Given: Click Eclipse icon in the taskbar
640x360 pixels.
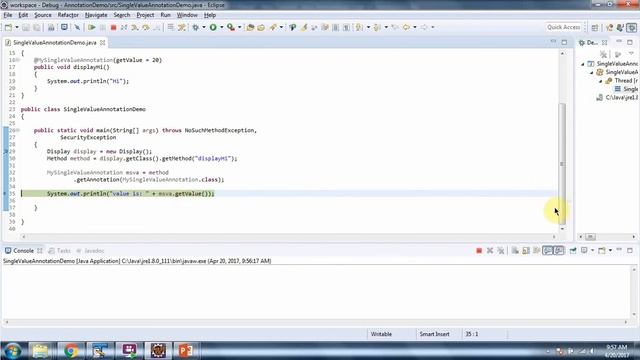Looking at the screenshot, I should (x=158, y=351).
